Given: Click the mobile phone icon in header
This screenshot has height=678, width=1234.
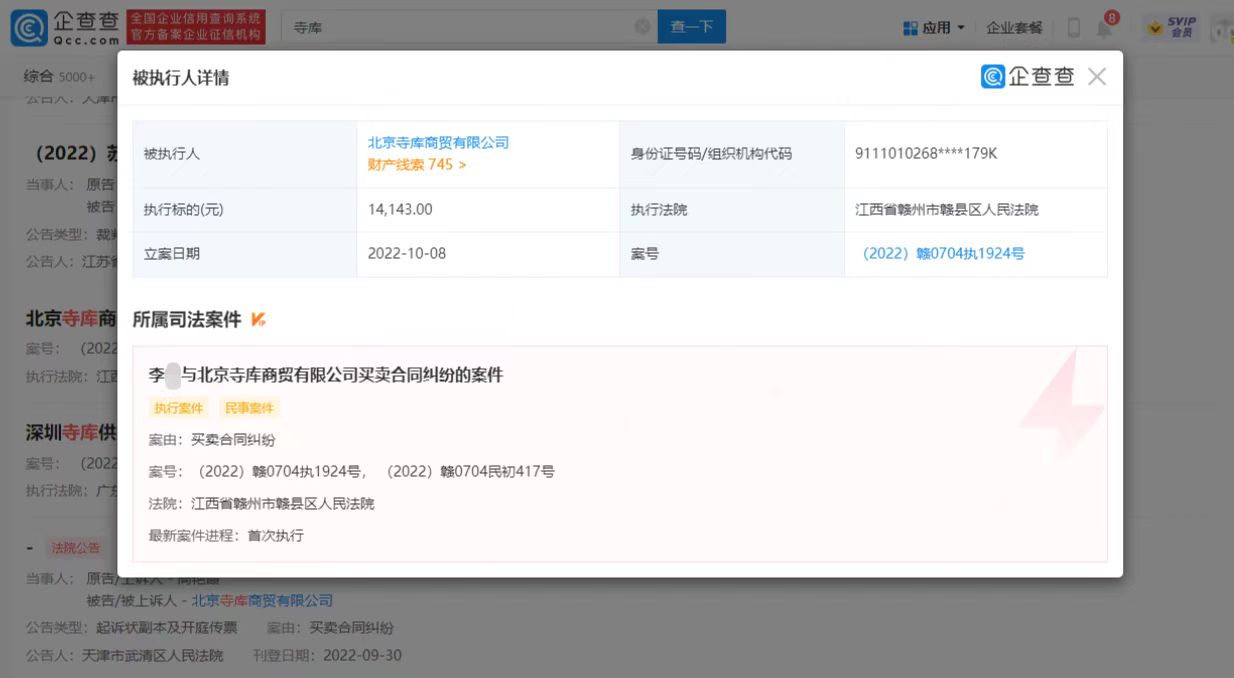Looking at the screenshot, I should 1074,28.
